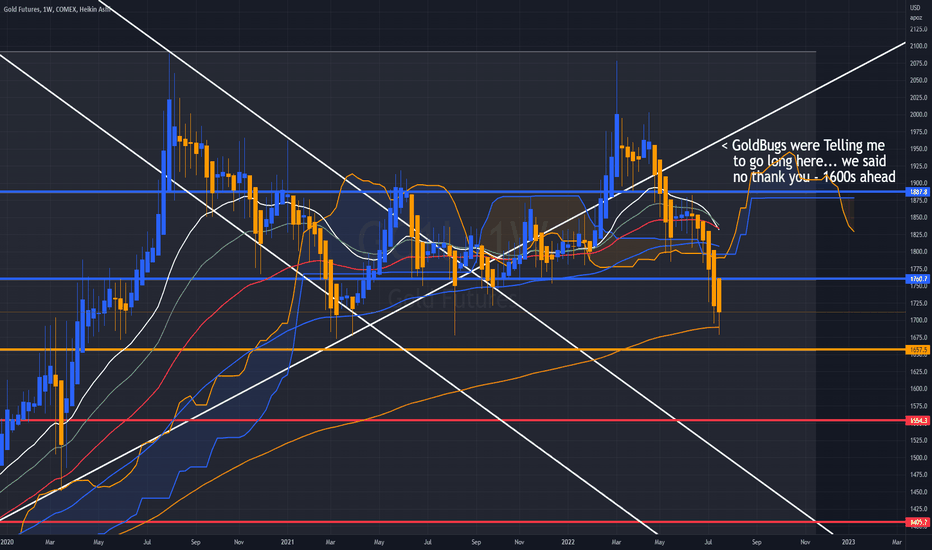Click the 1700.0 price axis label
Image resolution: width=932 pixels, height=550 pixels.
(918, 320)
